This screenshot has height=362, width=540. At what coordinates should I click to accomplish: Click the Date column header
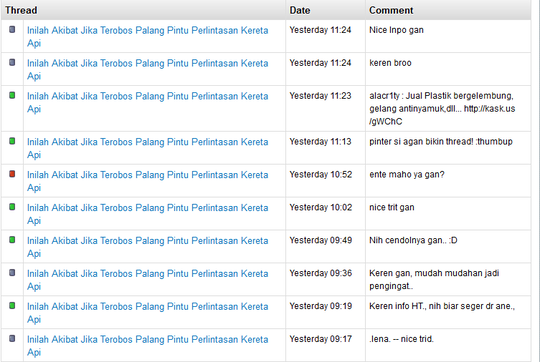tap(300, 10)
